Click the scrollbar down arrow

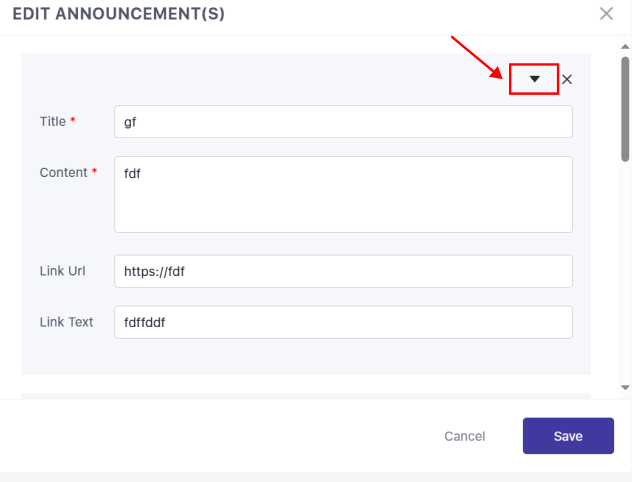tap(625, 387)
